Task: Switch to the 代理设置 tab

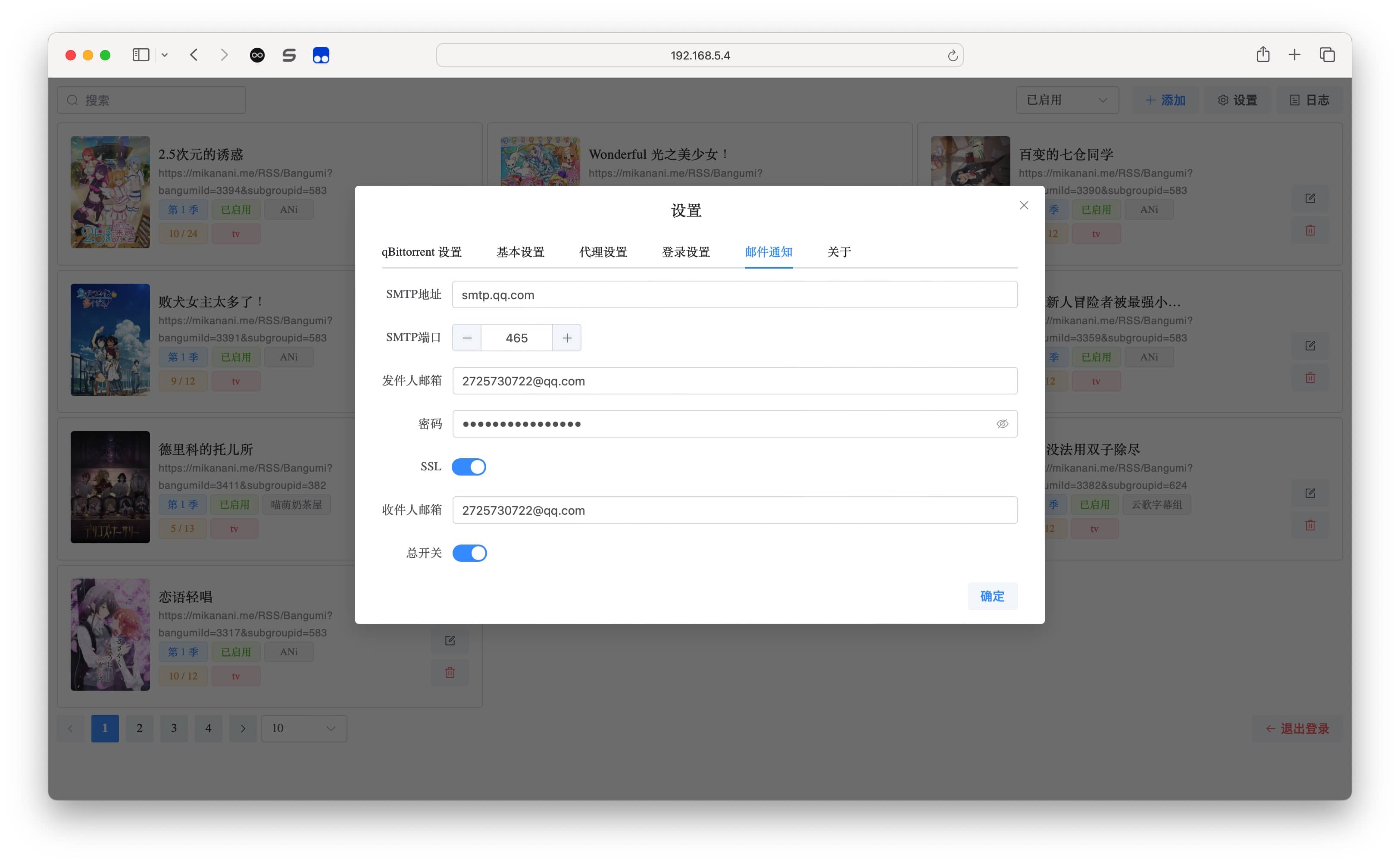Action: pos(603,252)
